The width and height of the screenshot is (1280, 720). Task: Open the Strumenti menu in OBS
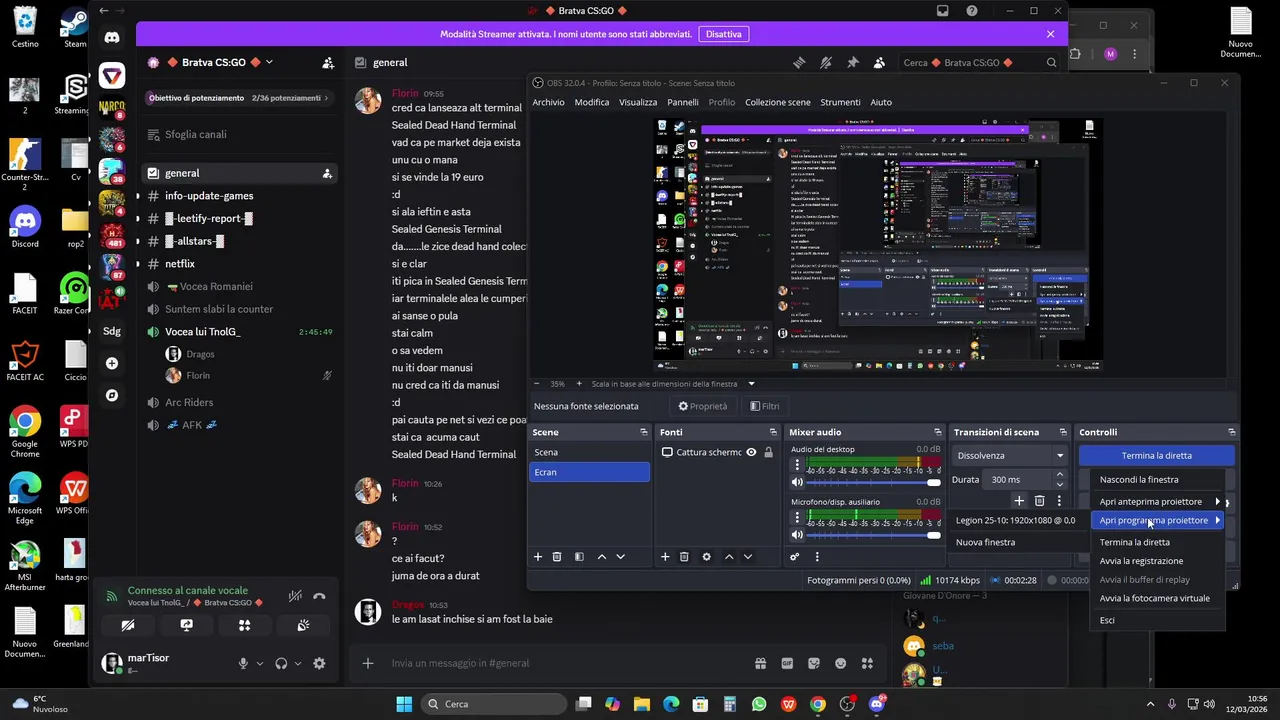840,102
